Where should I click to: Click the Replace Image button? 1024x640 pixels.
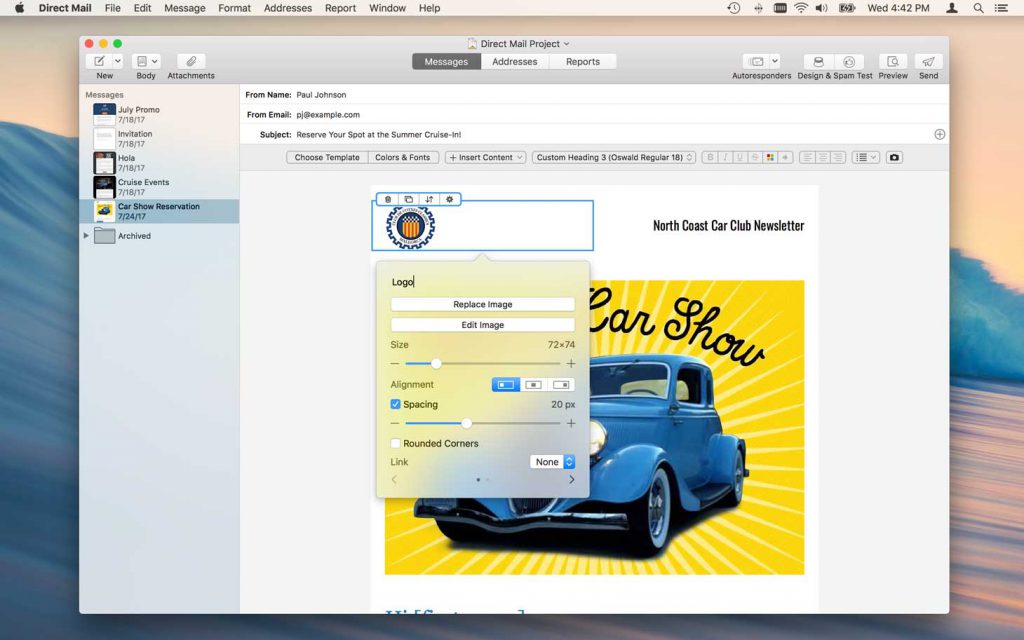pos(482,304)
